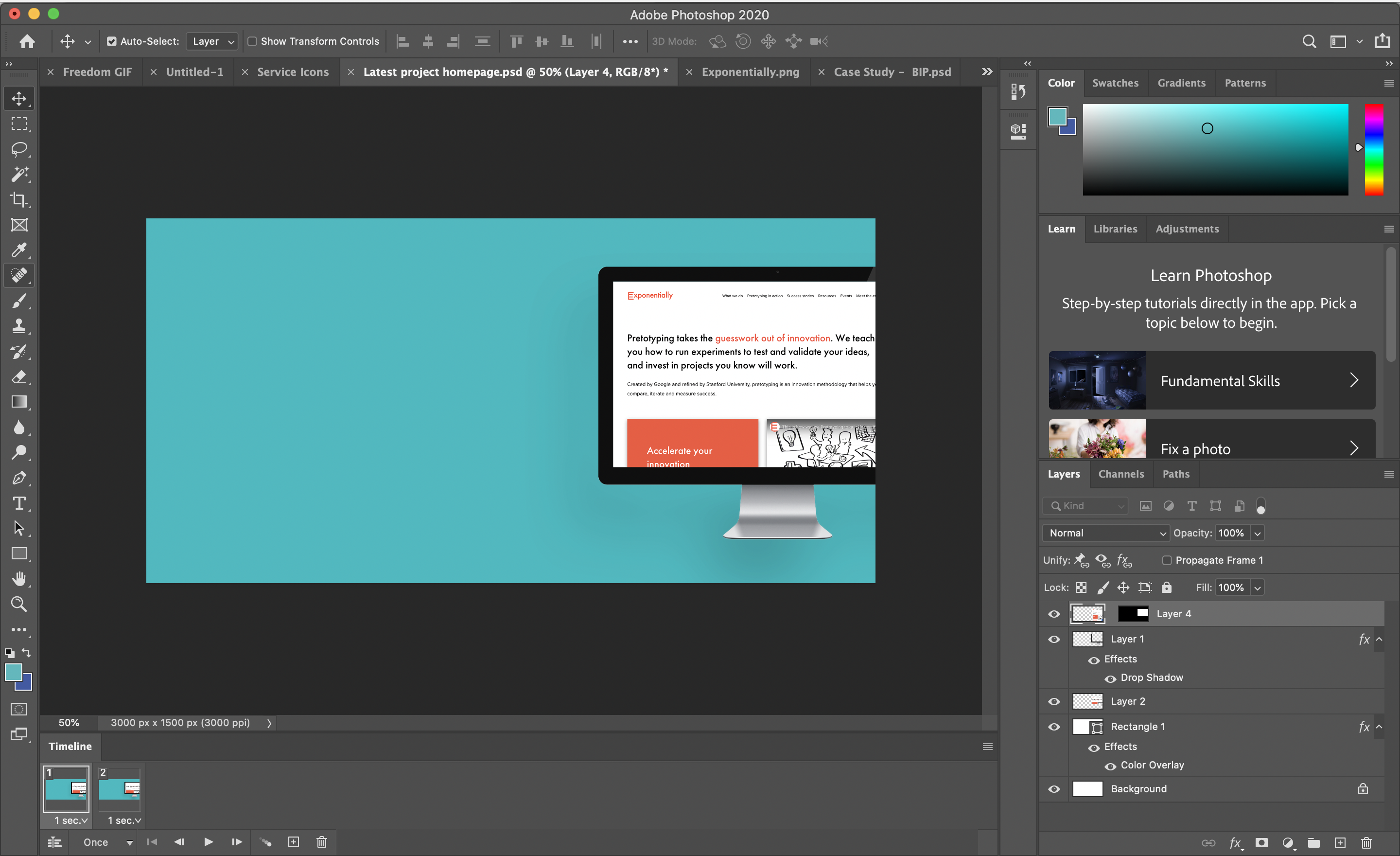Open the blend mode Normal dropdown
The height and width of the screenshot is (856, 1400).
click(x=1106, y=533)
